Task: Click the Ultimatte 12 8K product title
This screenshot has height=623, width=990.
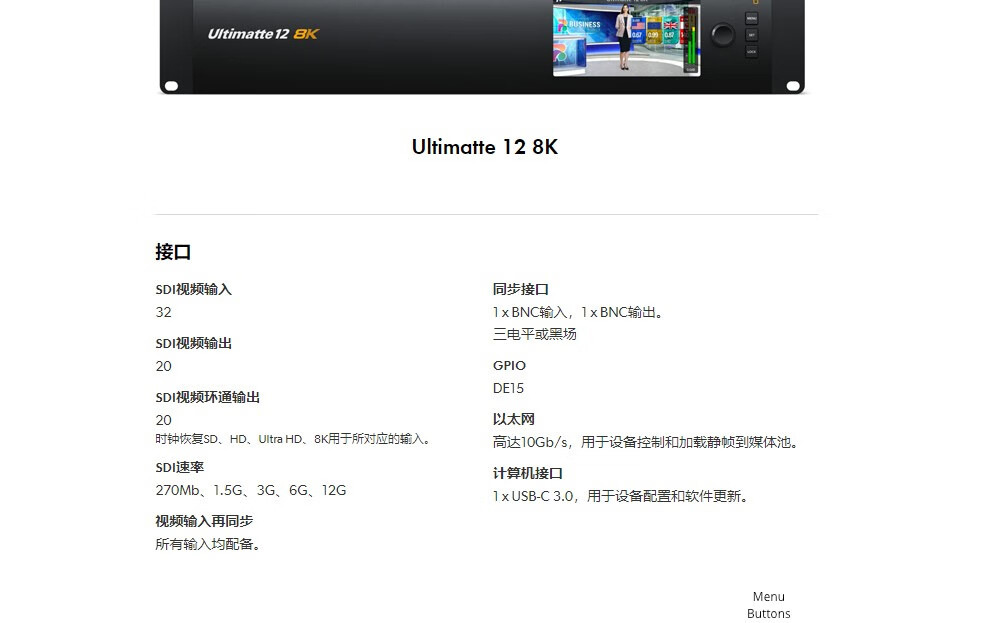Action: 485,147
